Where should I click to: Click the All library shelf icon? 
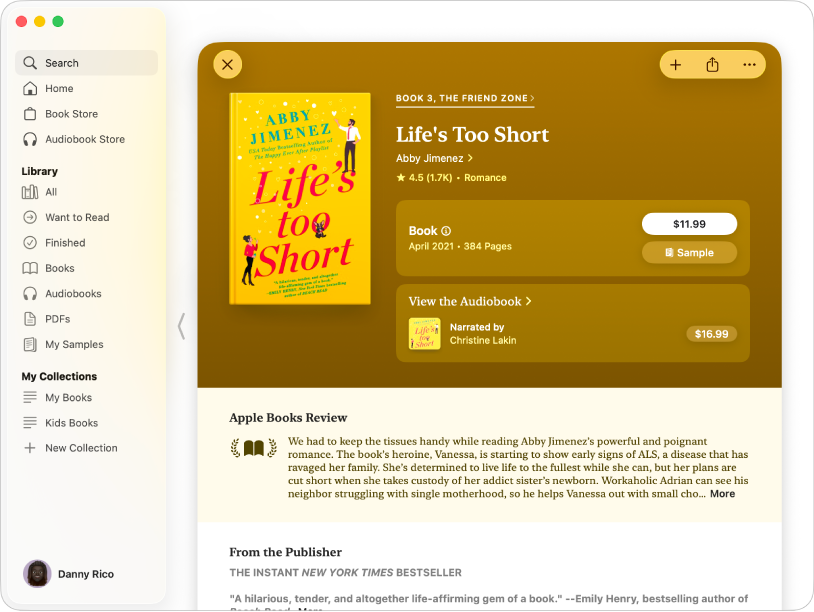30,192
